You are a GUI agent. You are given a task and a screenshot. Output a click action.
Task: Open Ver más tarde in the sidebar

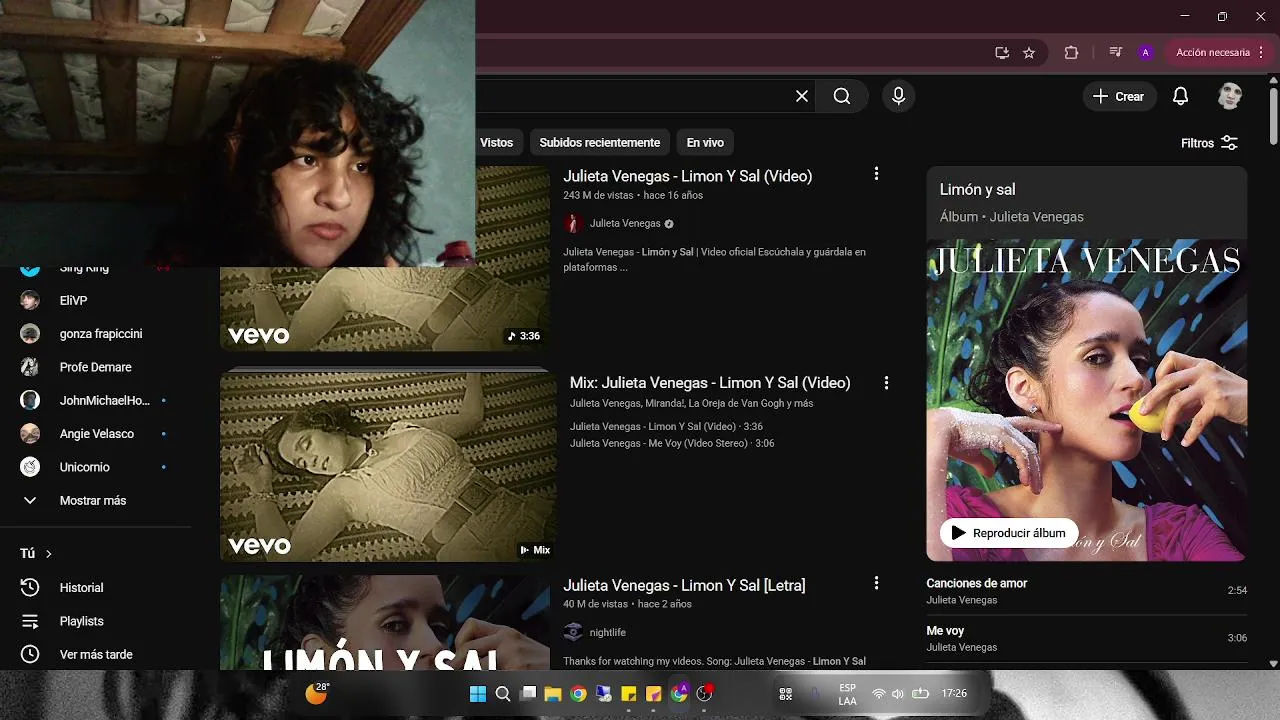pyautogui.click(x=96, y=654)
